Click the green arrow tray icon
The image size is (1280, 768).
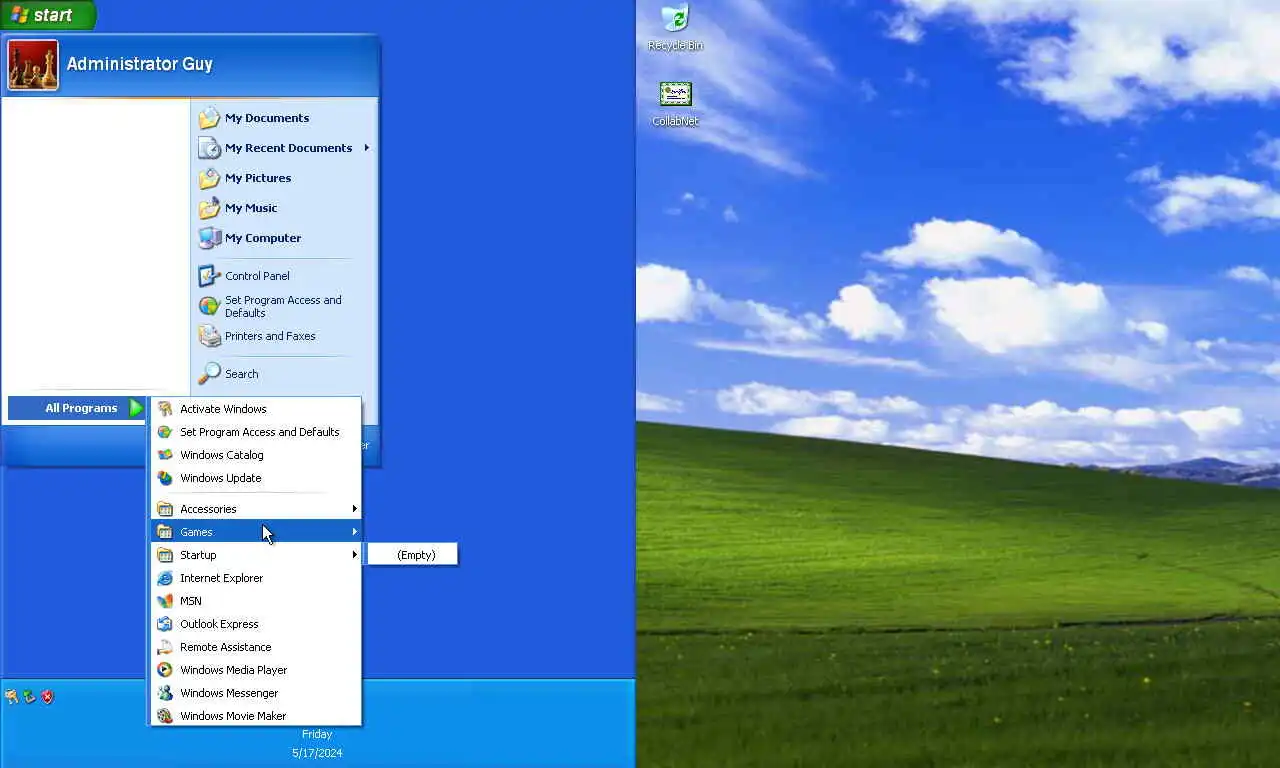[x=29, y=697]
